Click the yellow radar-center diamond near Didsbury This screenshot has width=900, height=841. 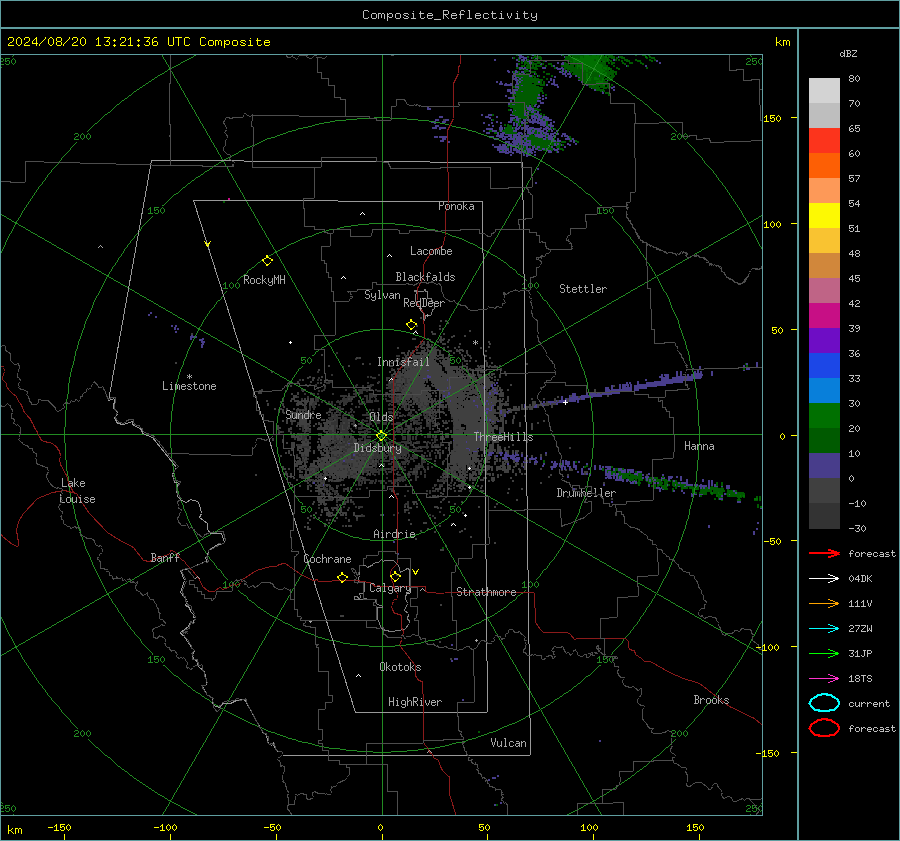[382, 436]
